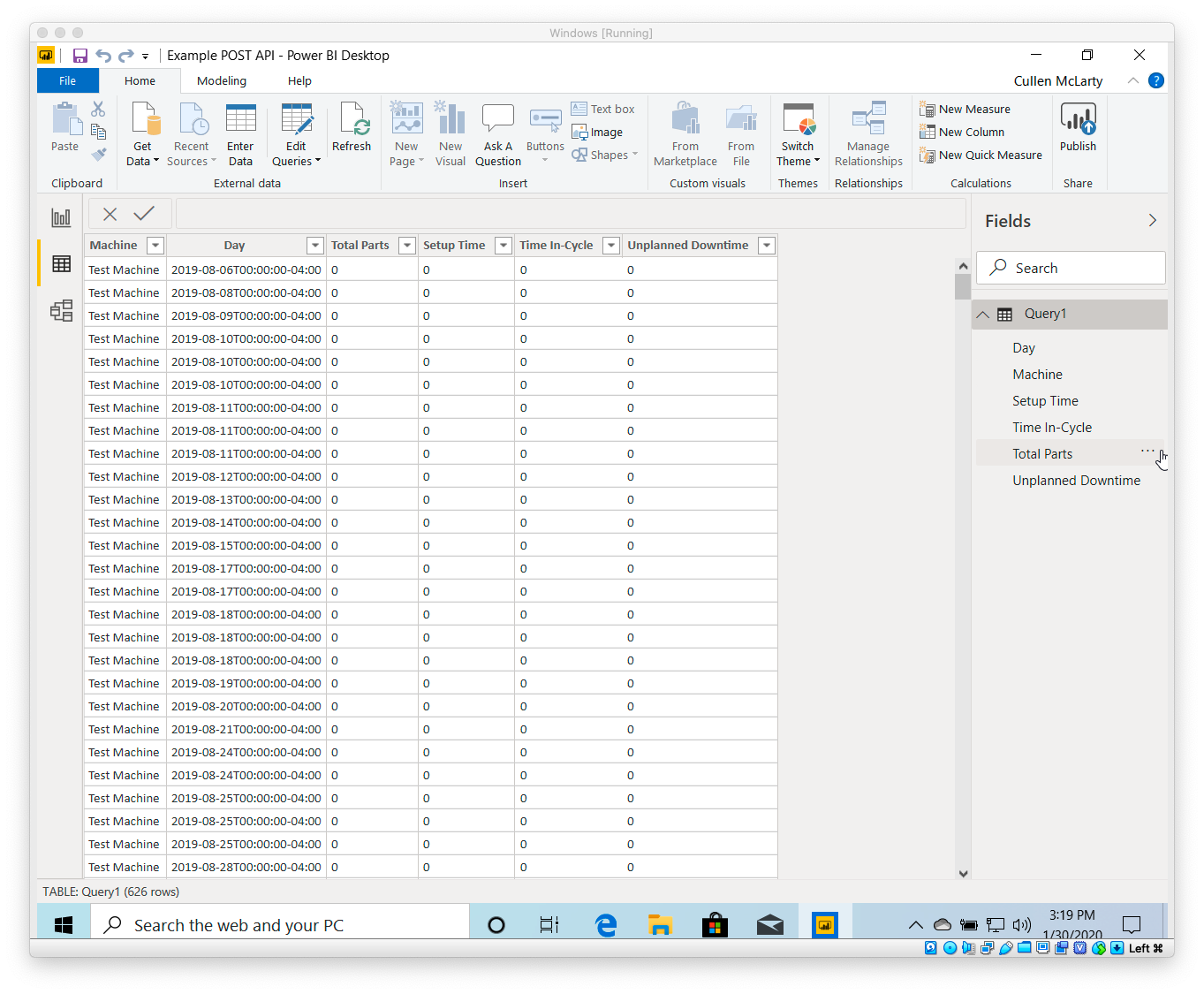This screenshot has height=994, width=1204.
Task: Switch to Report view
Action: [x=61, y=217]
